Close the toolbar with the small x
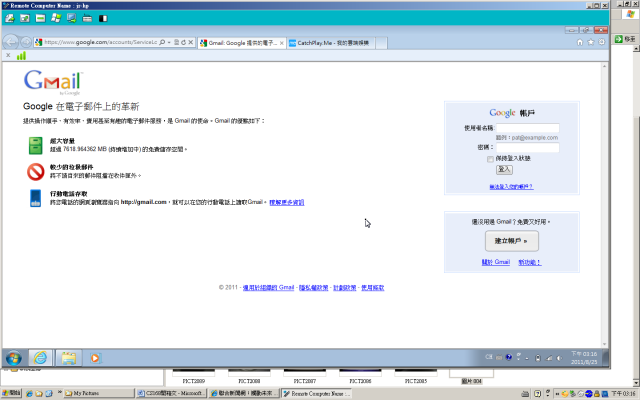 (x=8, y=55)
